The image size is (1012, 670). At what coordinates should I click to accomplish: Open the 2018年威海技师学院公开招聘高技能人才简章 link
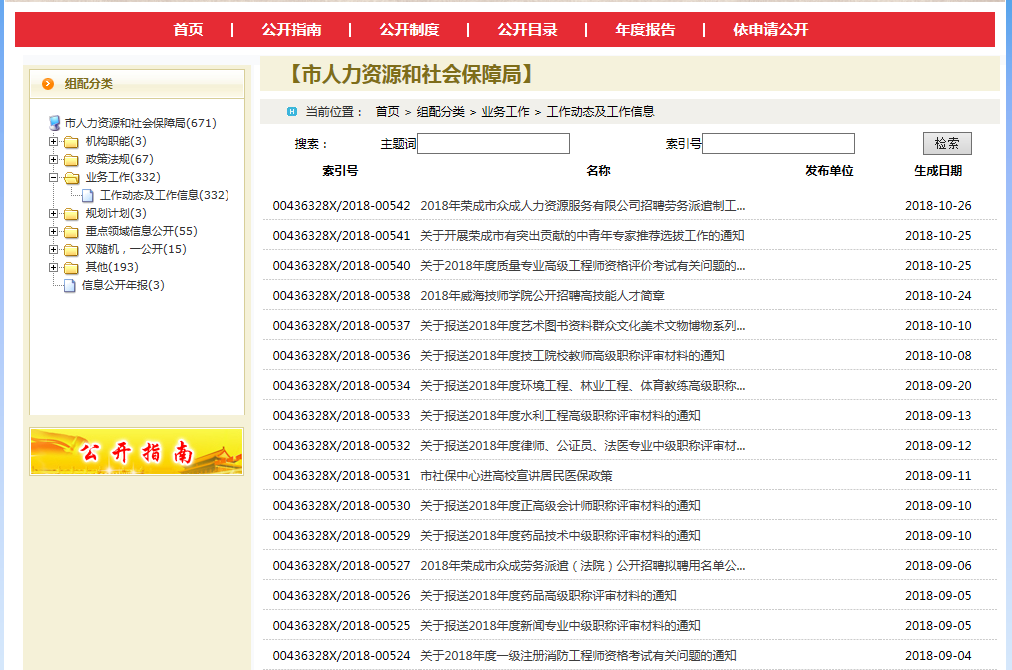[542, 295]
